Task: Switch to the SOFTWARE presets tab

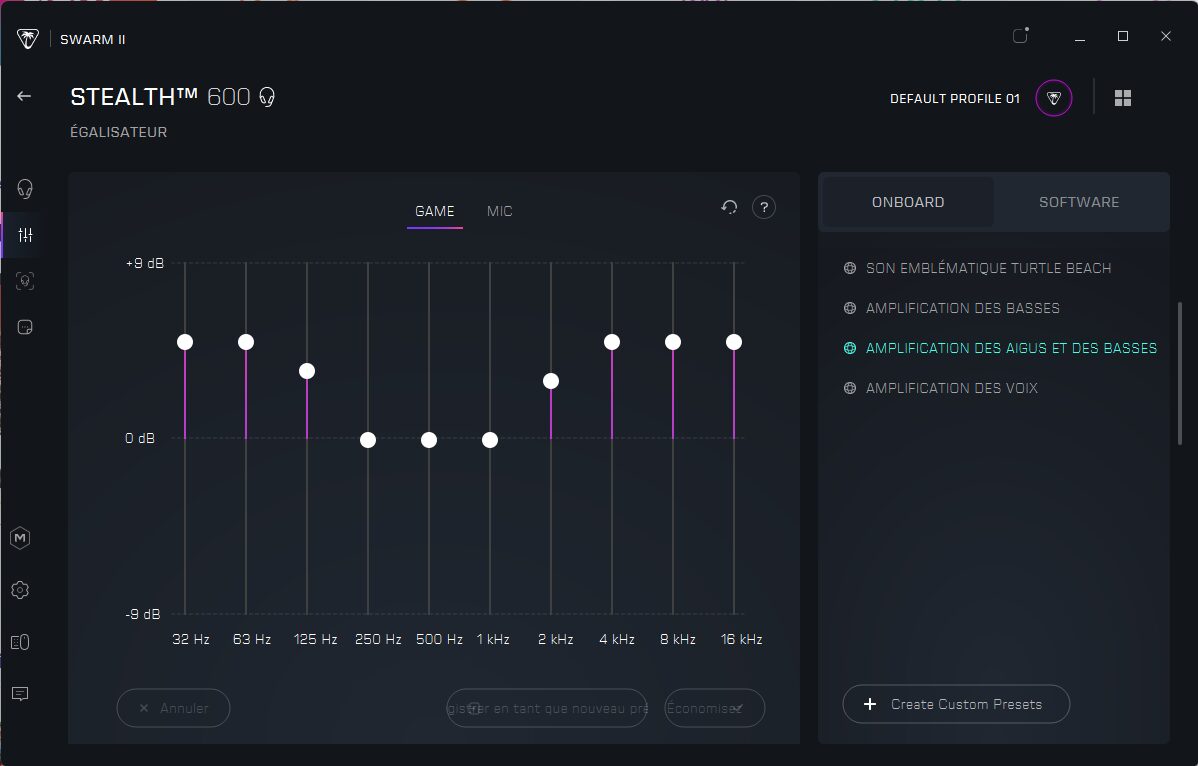Action: (1079, 202)
